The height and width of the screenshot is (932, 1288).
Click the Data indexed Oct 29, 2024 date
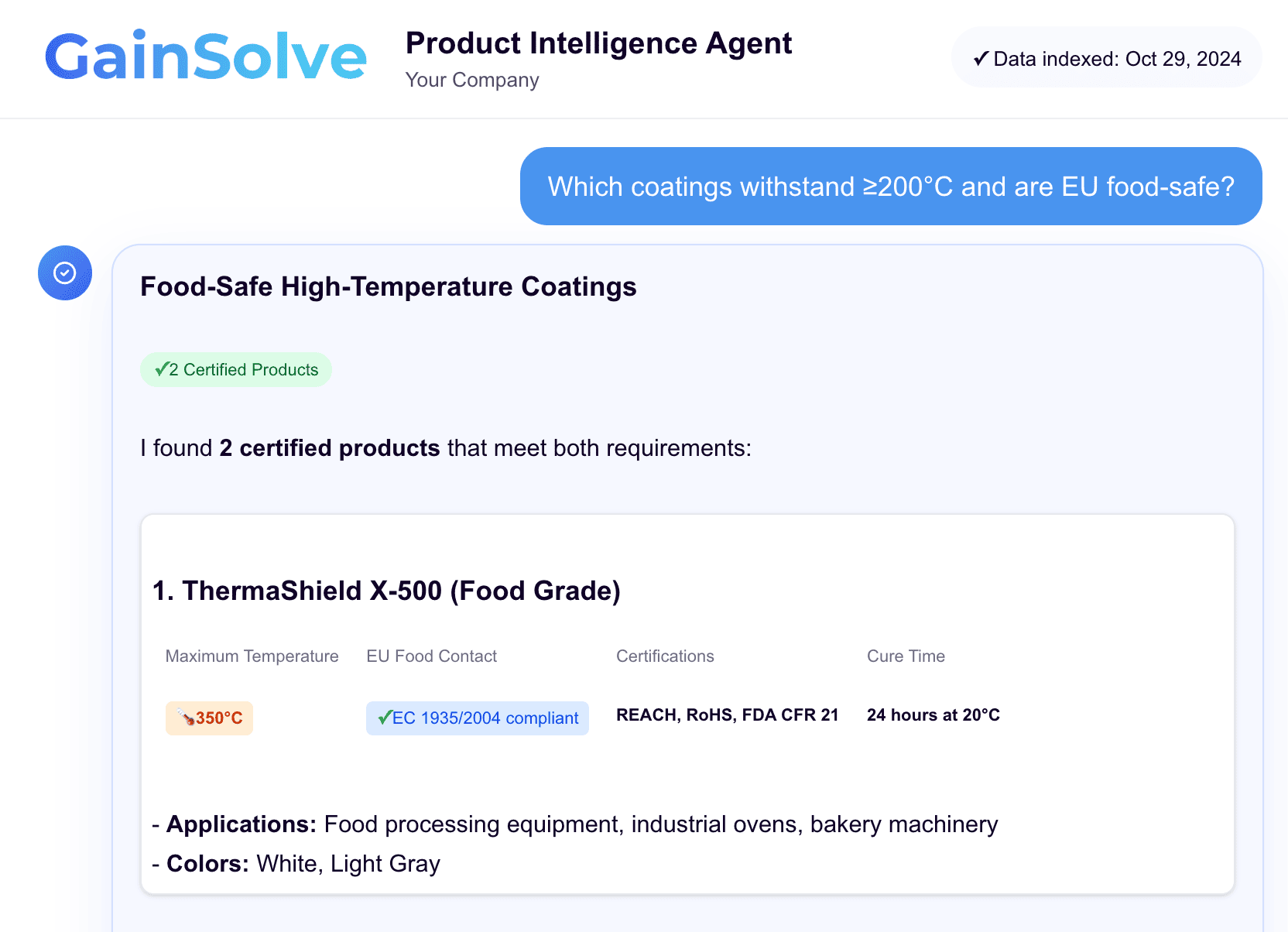click(1182, 59)
